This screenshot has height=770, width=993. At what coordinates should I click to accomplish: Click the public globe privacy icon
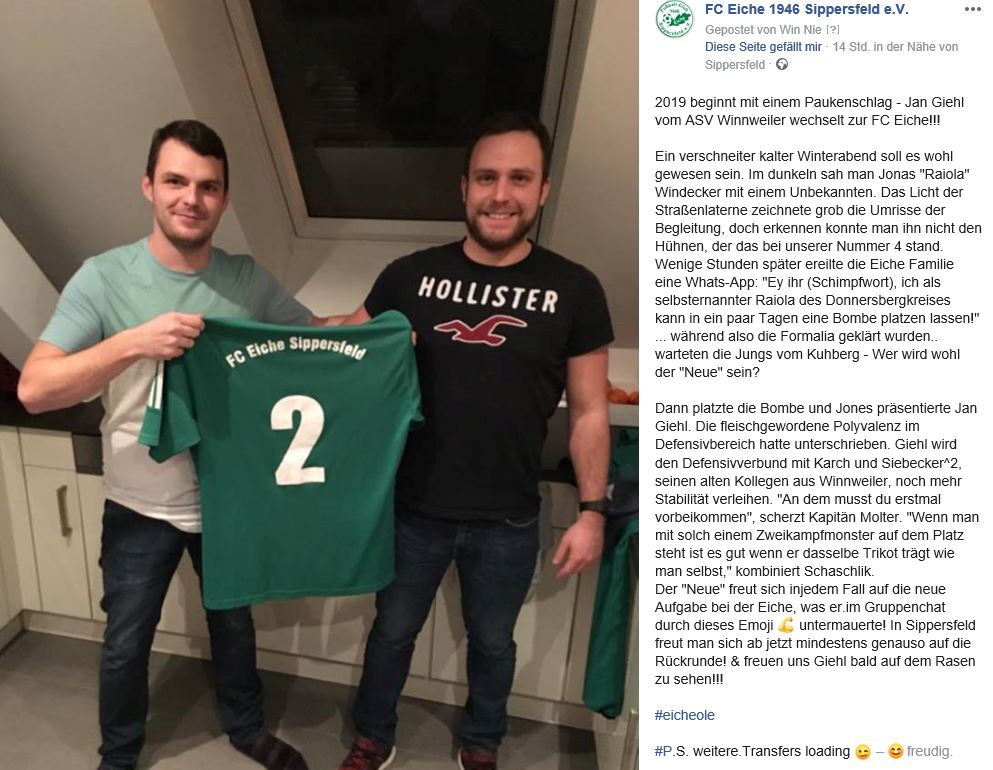pyautogui.click(x=782, y=64)
